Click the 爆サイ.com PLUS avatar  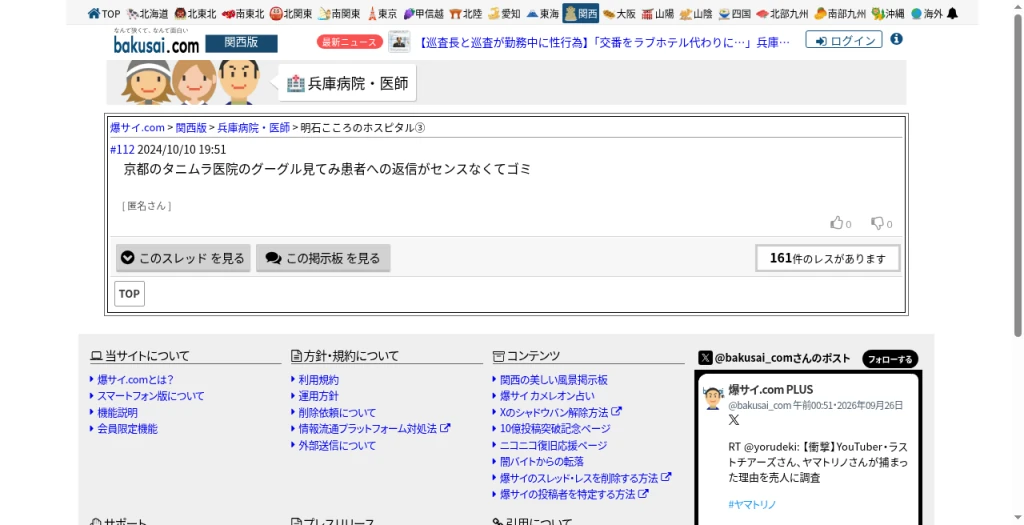(713, 397)
